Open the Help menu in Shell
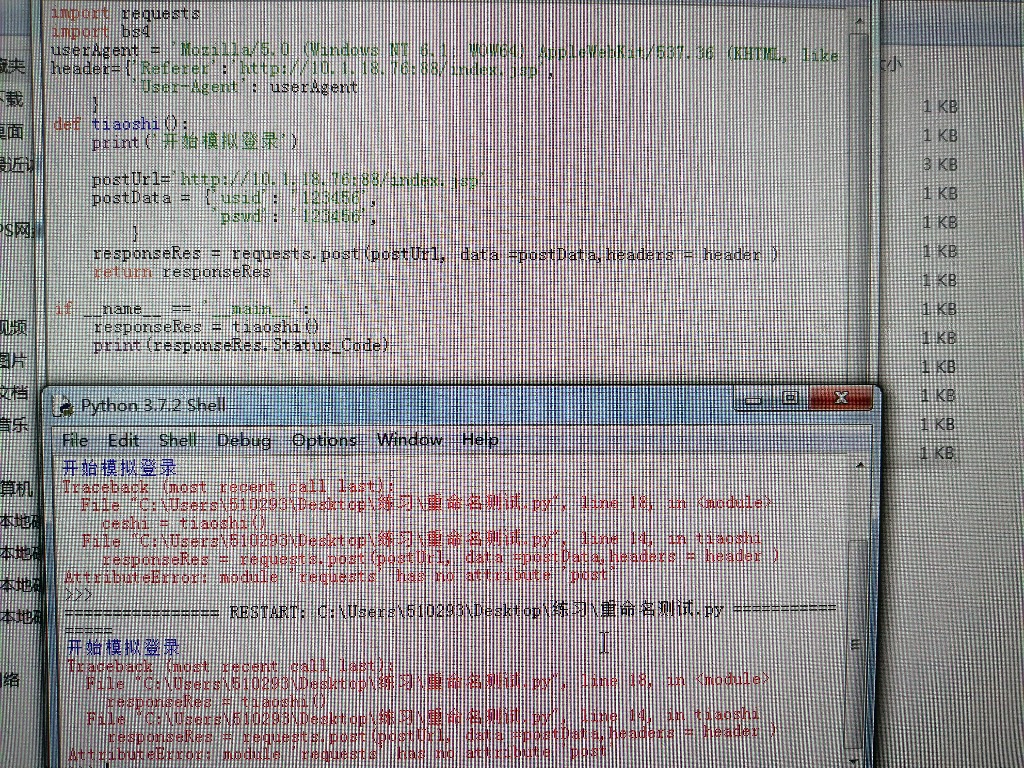This screenshot has width=1024, height=768. tap(480, 440)
